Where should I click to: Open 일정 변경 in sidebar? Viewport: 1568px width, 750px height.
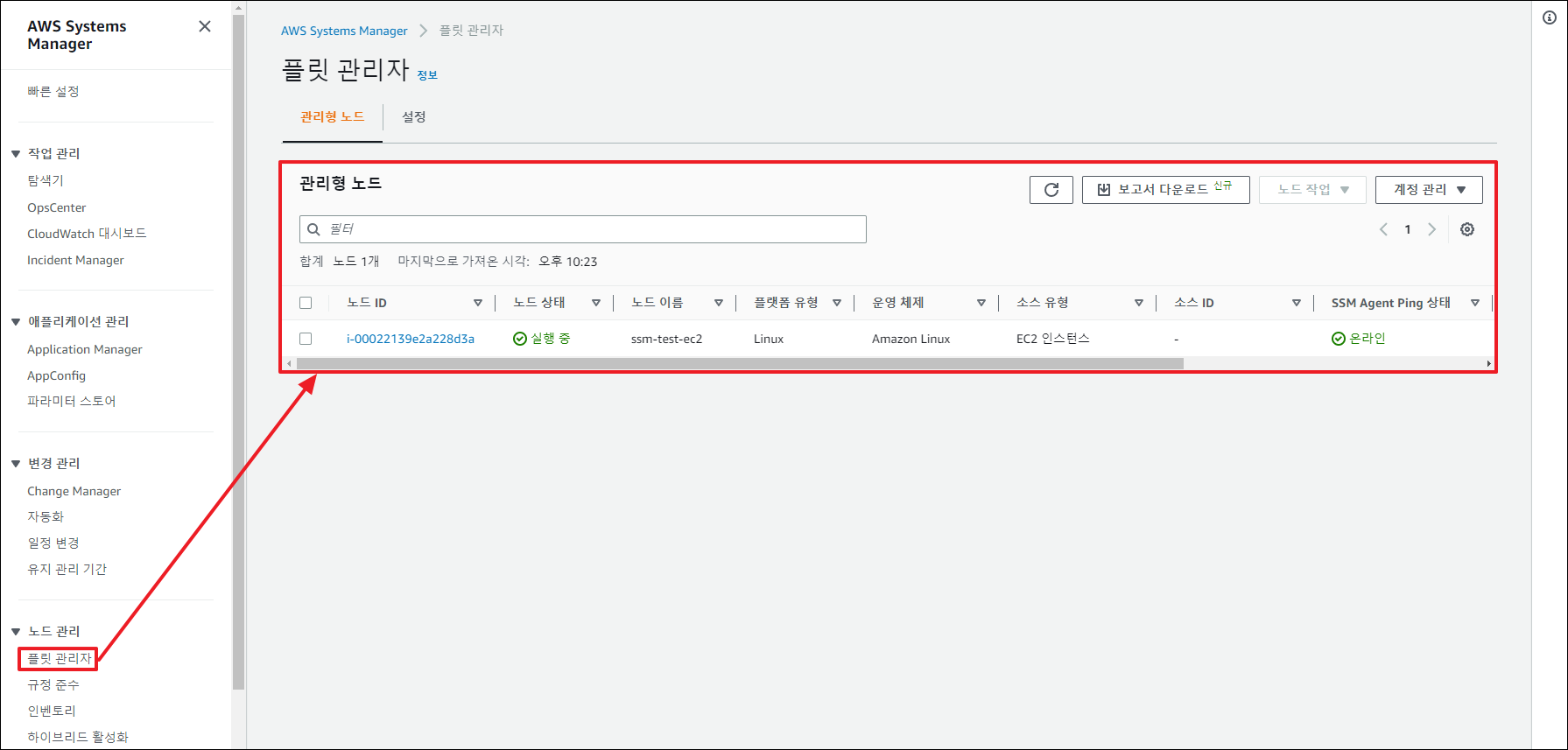coord(53,543)
